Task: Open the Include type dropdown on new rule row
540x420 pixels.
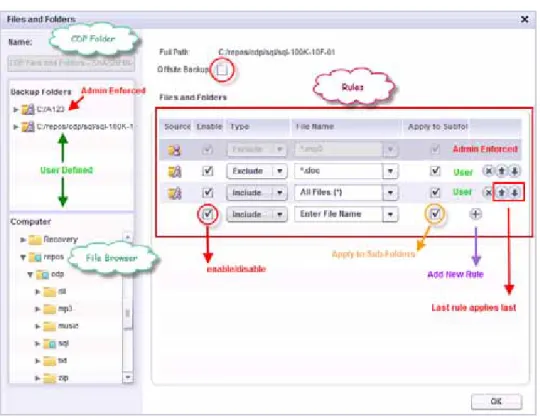Action: (x=257, y=214)
